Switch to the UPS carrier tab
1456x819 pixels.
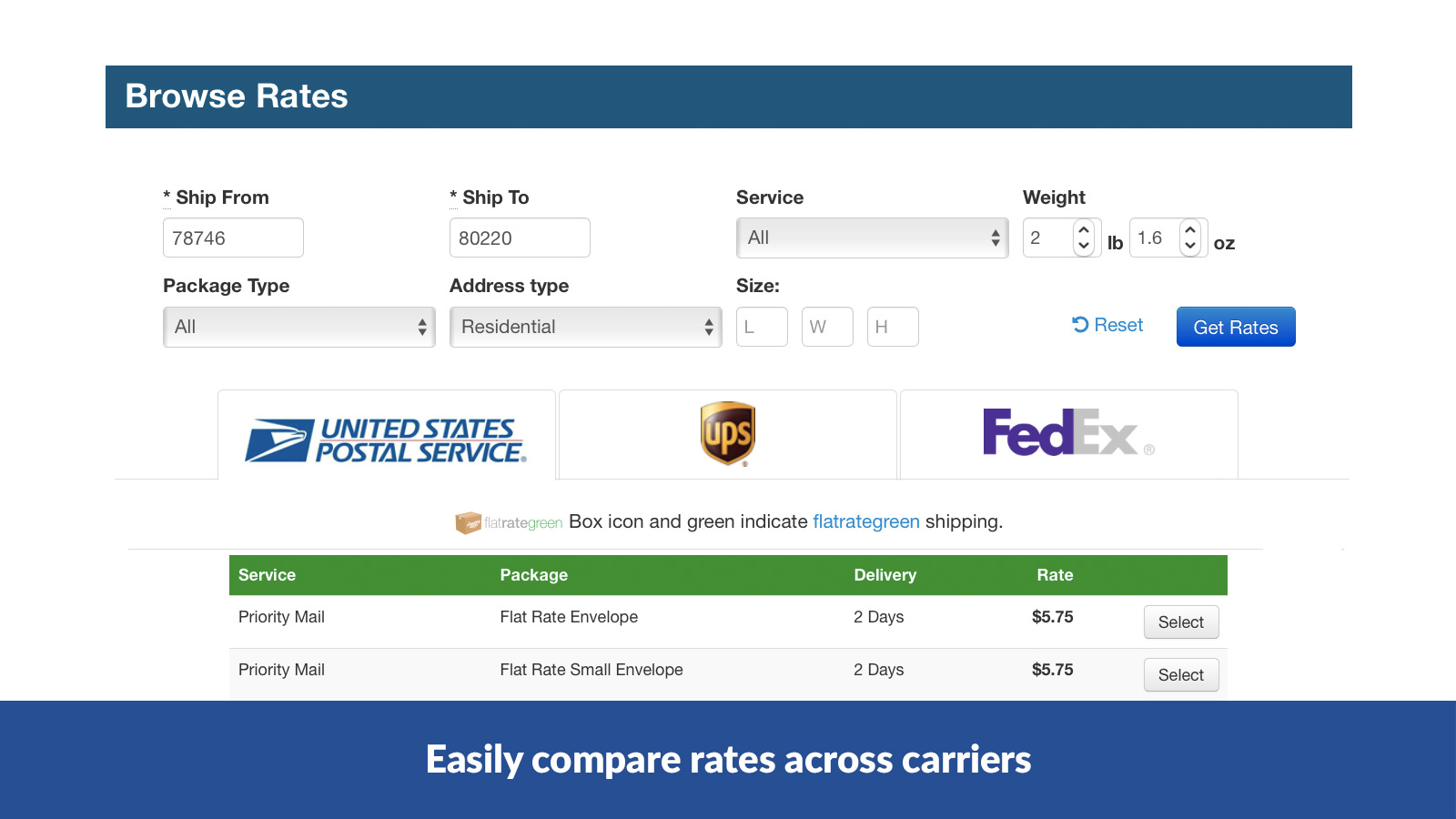click(726, 434)
